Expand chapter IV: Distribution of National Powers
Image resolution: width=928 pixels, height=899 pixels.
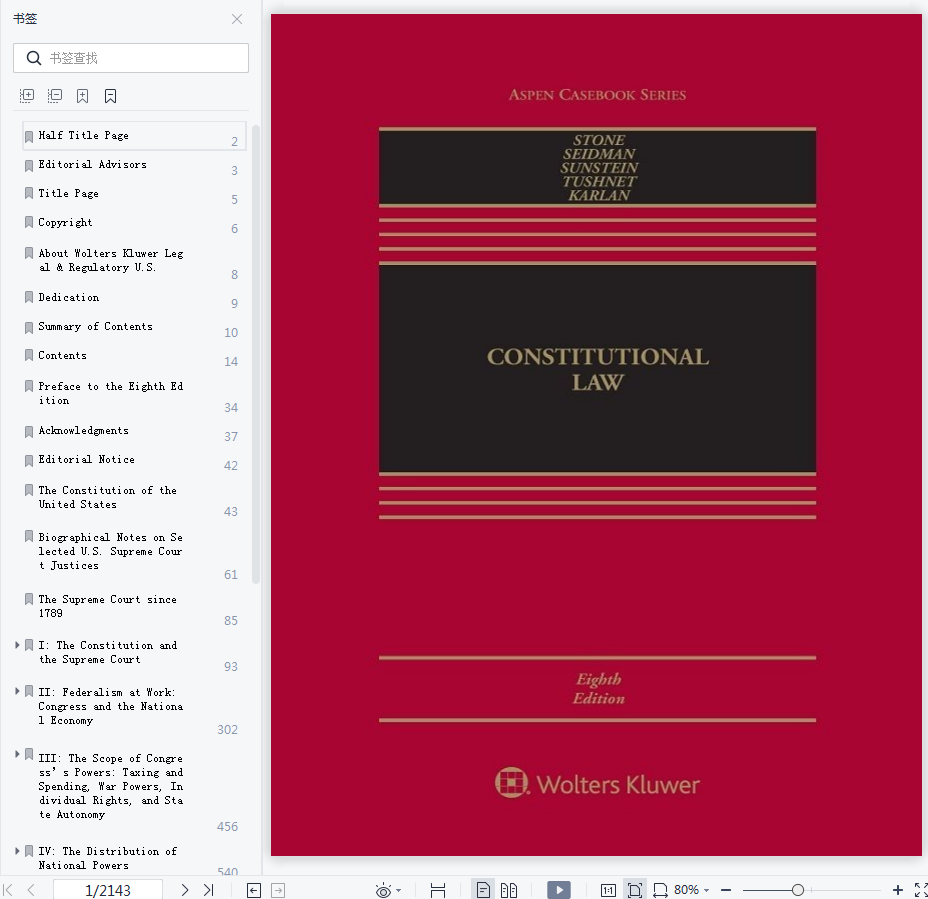click(17, 850)
